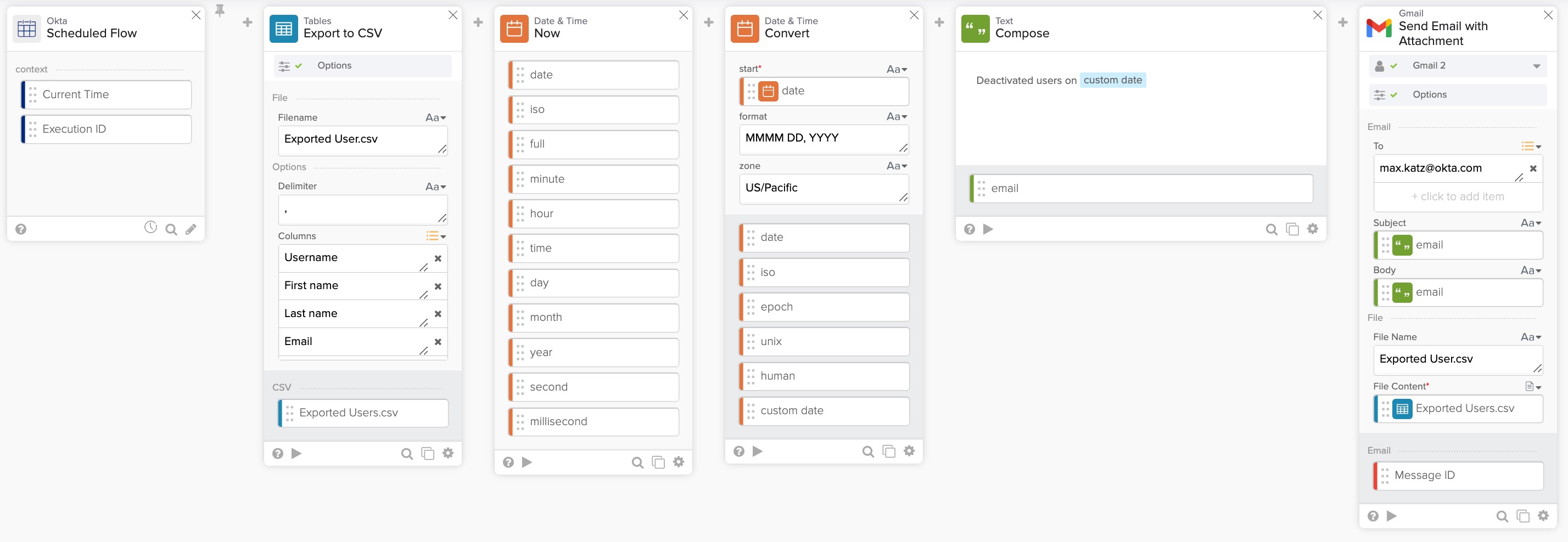
Task: Click the pin icon beside Scheduled Flow card
Action: tap(220, 10)
